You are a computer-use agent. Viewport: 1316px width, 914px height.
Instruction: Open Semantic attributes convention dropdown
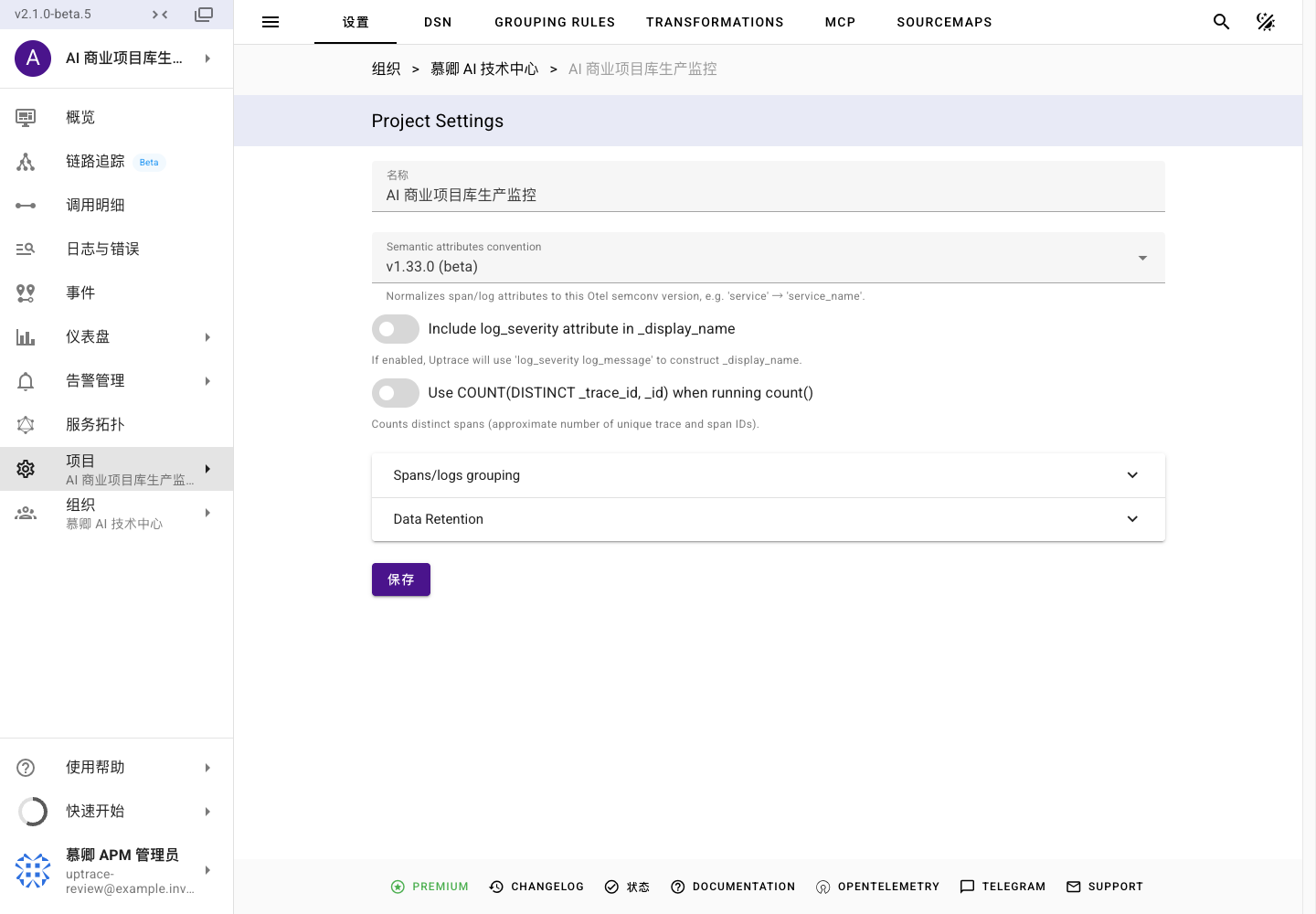[768, 258]
